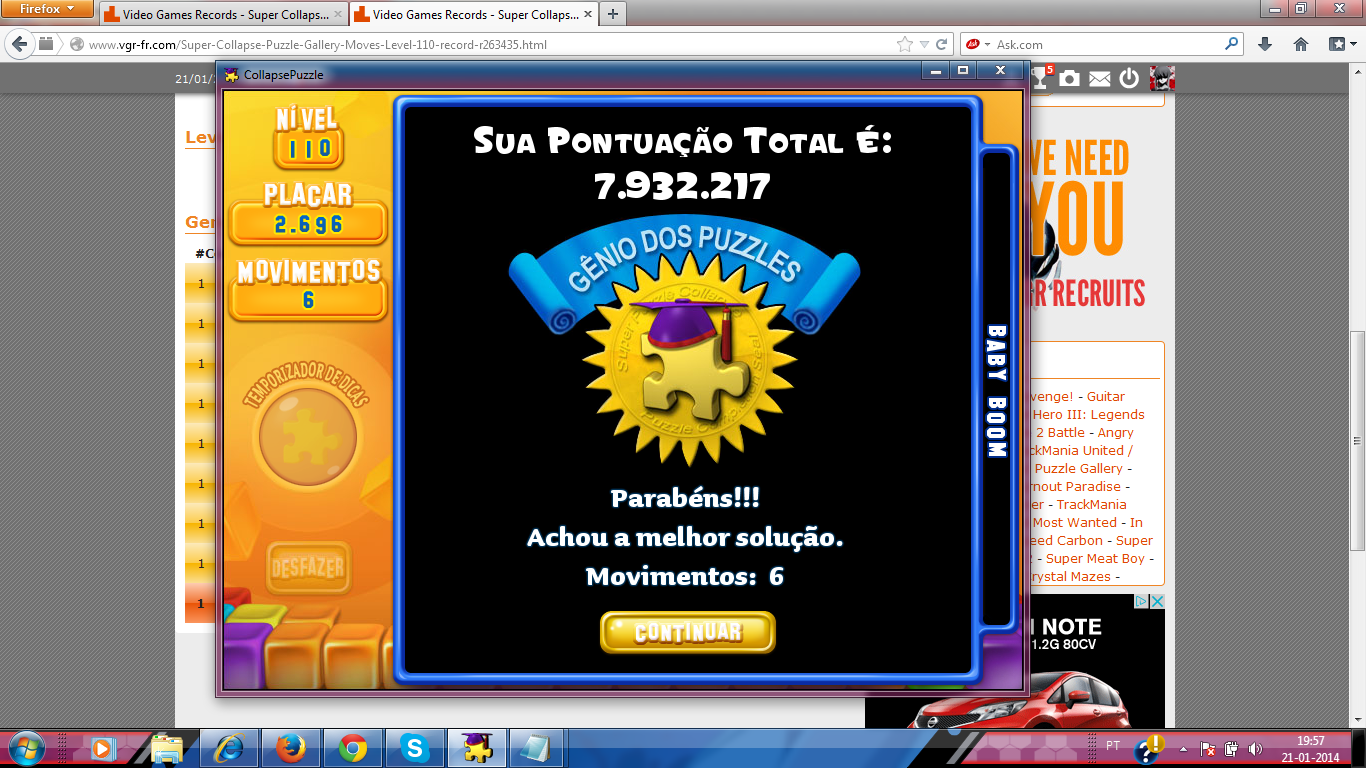Bookmark this page with the star icon
Image resolution: width=1366 pixels, height=768 pixels.
[905, 45]
